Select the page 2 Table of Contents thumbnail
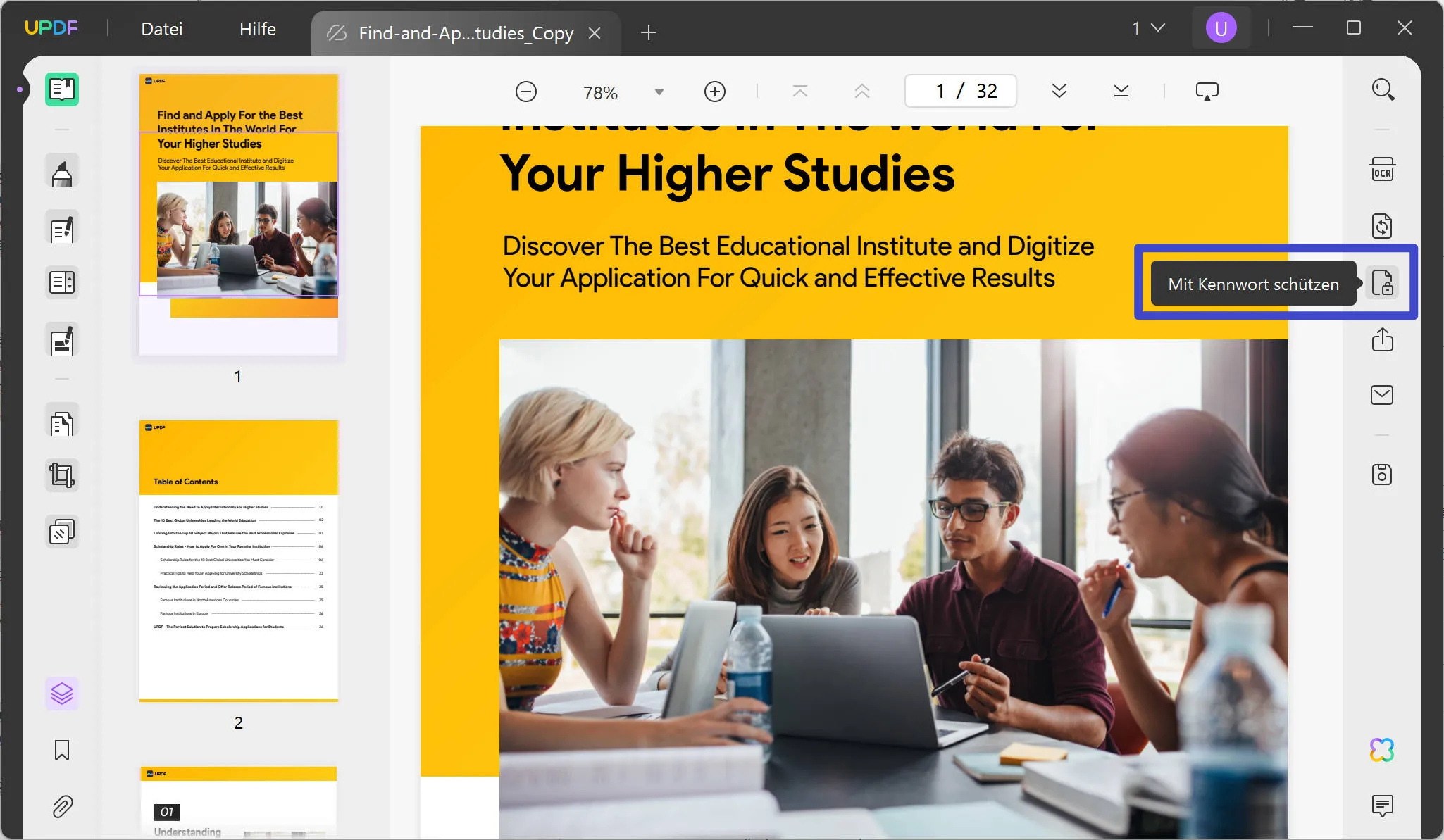The width and height of the screenshot is (1444, 840). coord(239,560)
